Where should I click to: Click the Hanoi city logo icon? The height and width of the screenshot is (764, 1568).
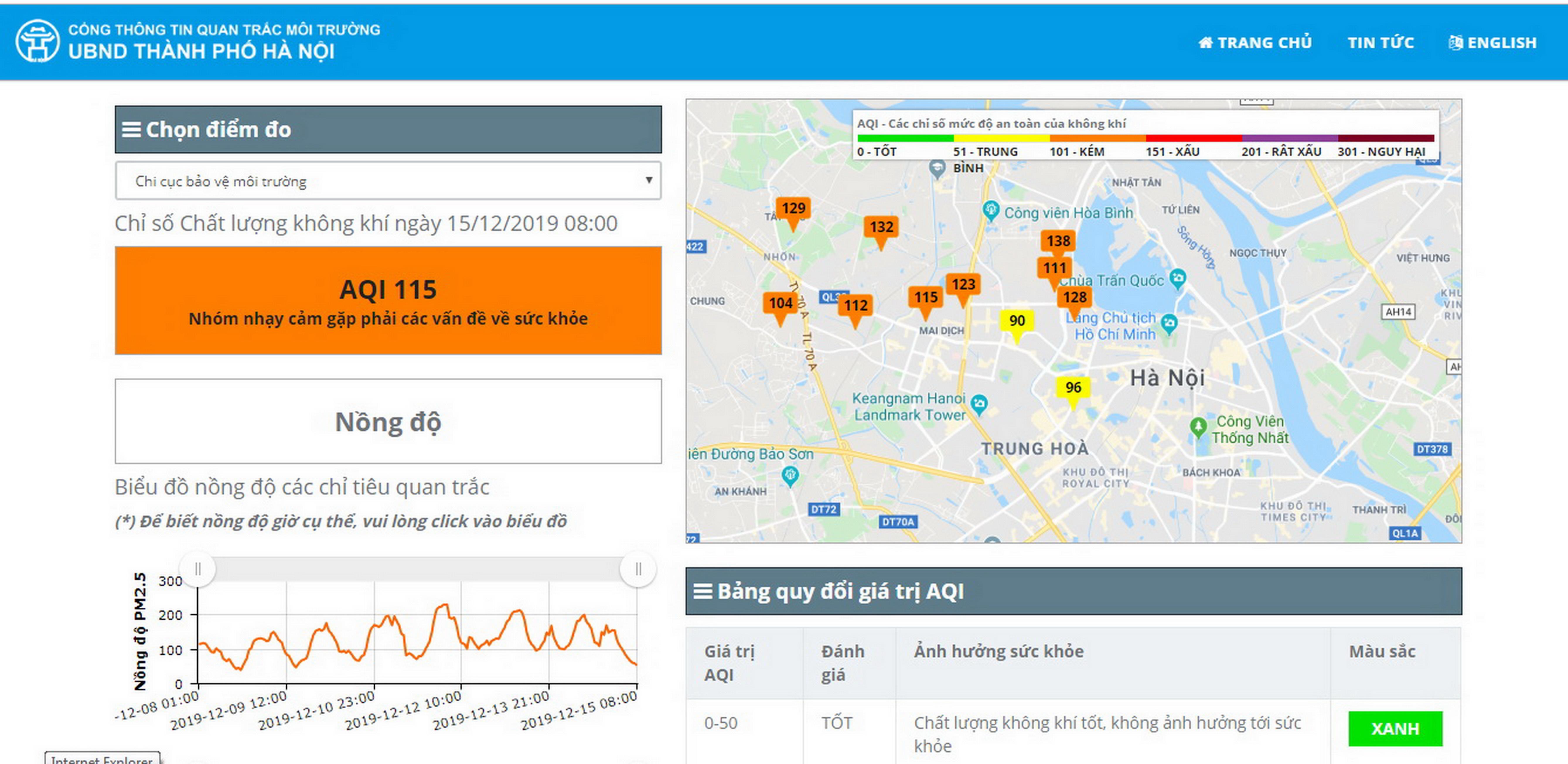pyautogui.click(x=37, y=41)
